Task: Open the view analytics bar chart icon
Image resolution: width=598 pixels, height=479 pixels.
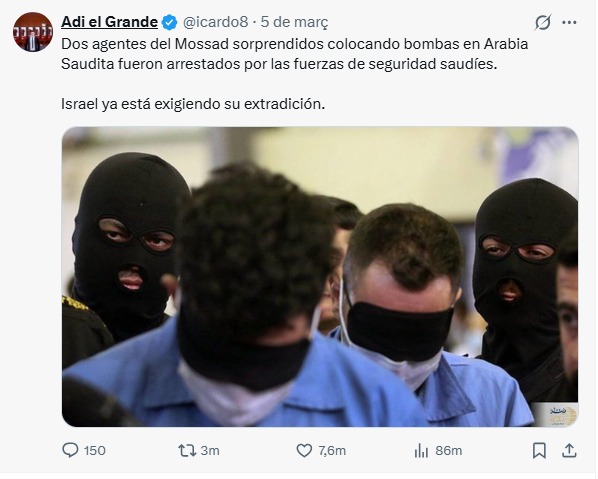Action: [421, 450]
